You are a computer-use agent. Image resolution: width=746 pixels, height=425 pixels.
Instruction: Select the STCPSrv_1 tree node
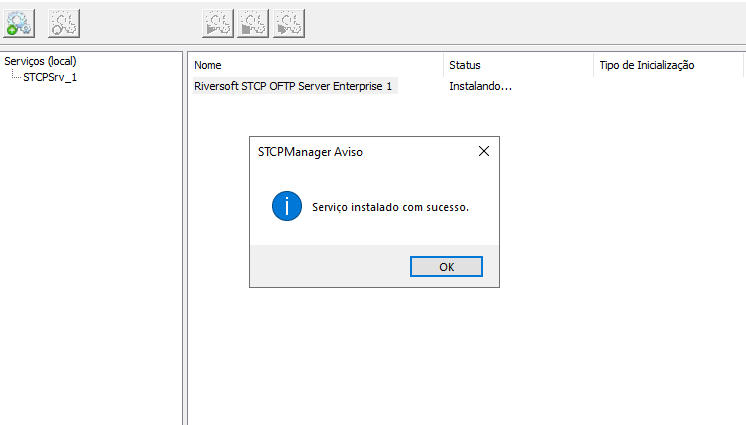(x=50, y=77)
